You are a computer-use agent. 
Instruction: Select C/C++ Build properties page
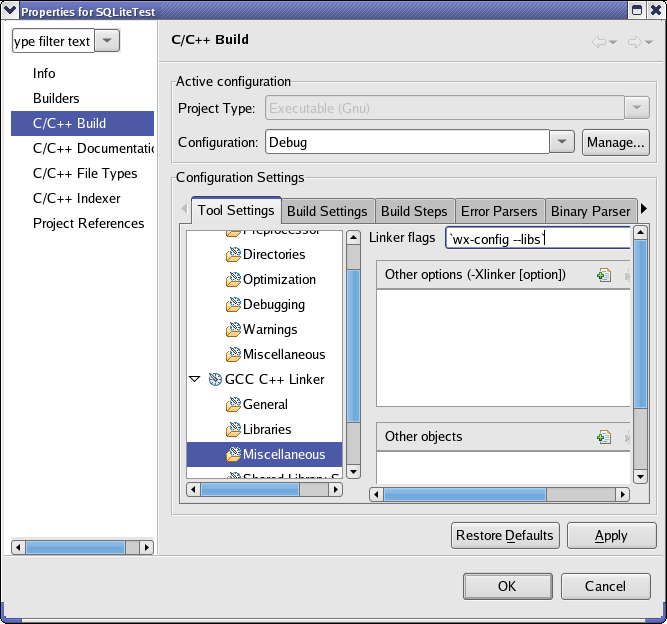(x=83, y=123)
